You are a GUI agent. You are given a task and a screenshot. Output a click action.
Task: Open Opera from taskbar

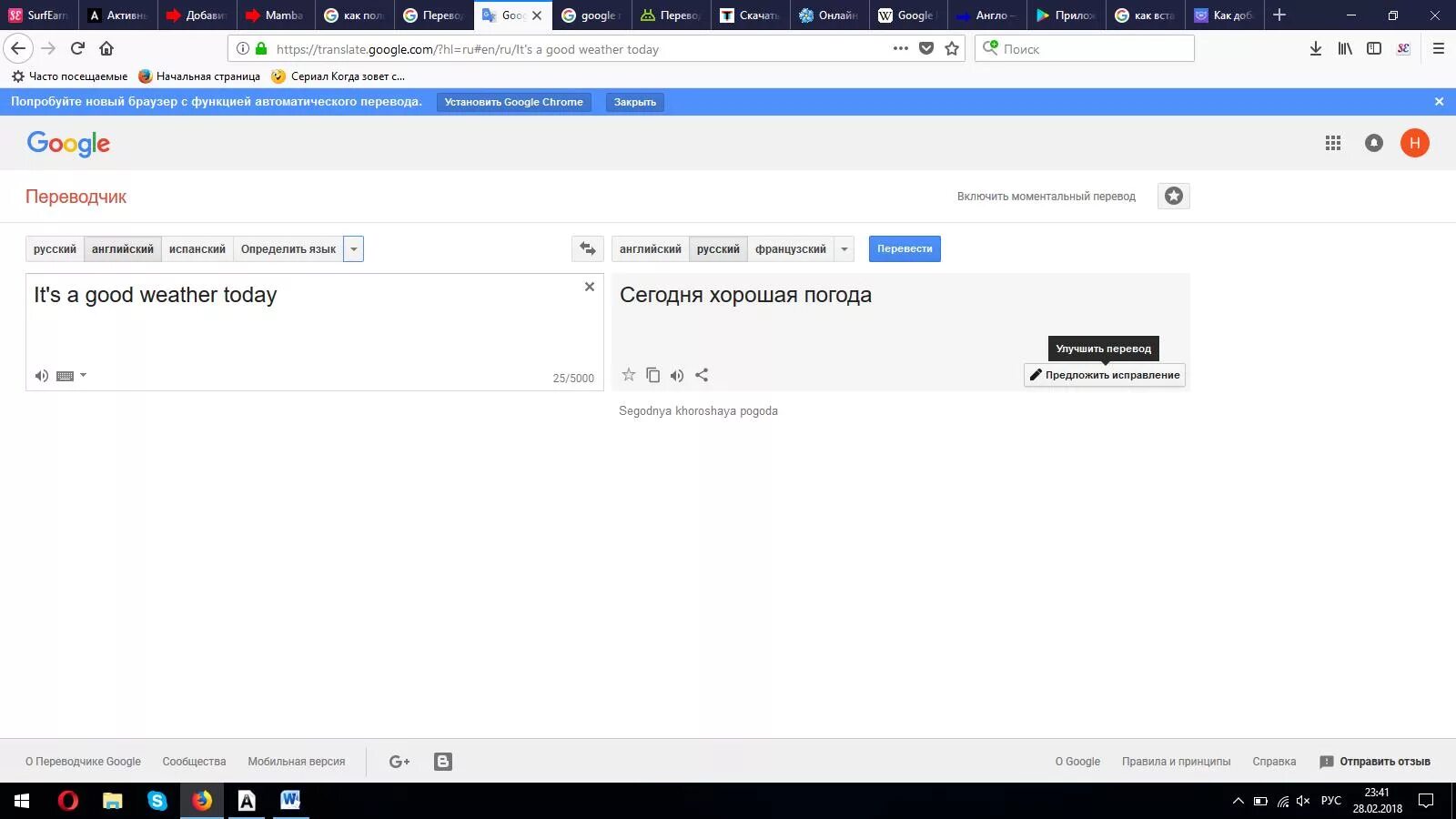click(x=68, y=801)
